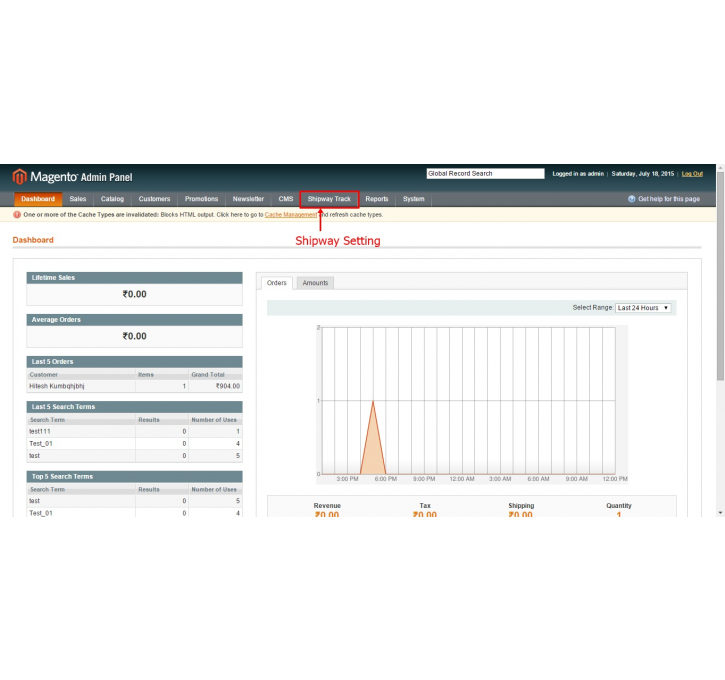Open the Dashboard menu item

point(38,199)
